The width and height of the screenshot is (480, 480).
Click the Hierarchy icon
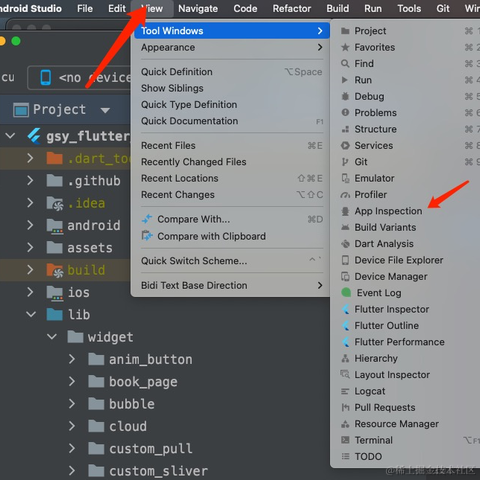click(345, 358)
